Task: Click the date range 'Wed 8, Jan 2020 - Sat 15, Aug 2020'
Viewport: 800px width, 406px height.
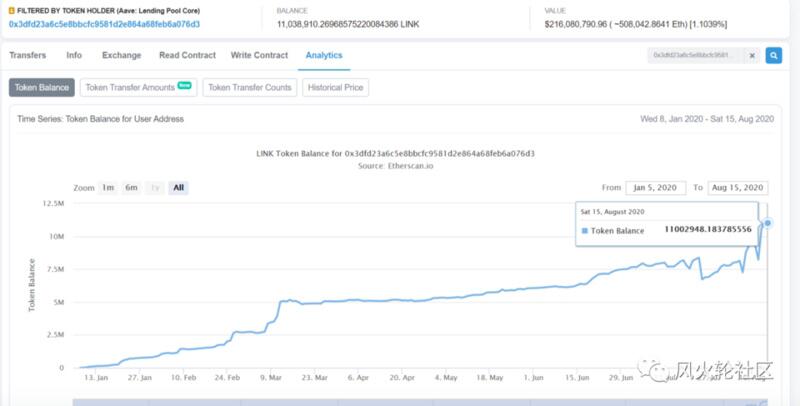Action: [x=707, y=119]
